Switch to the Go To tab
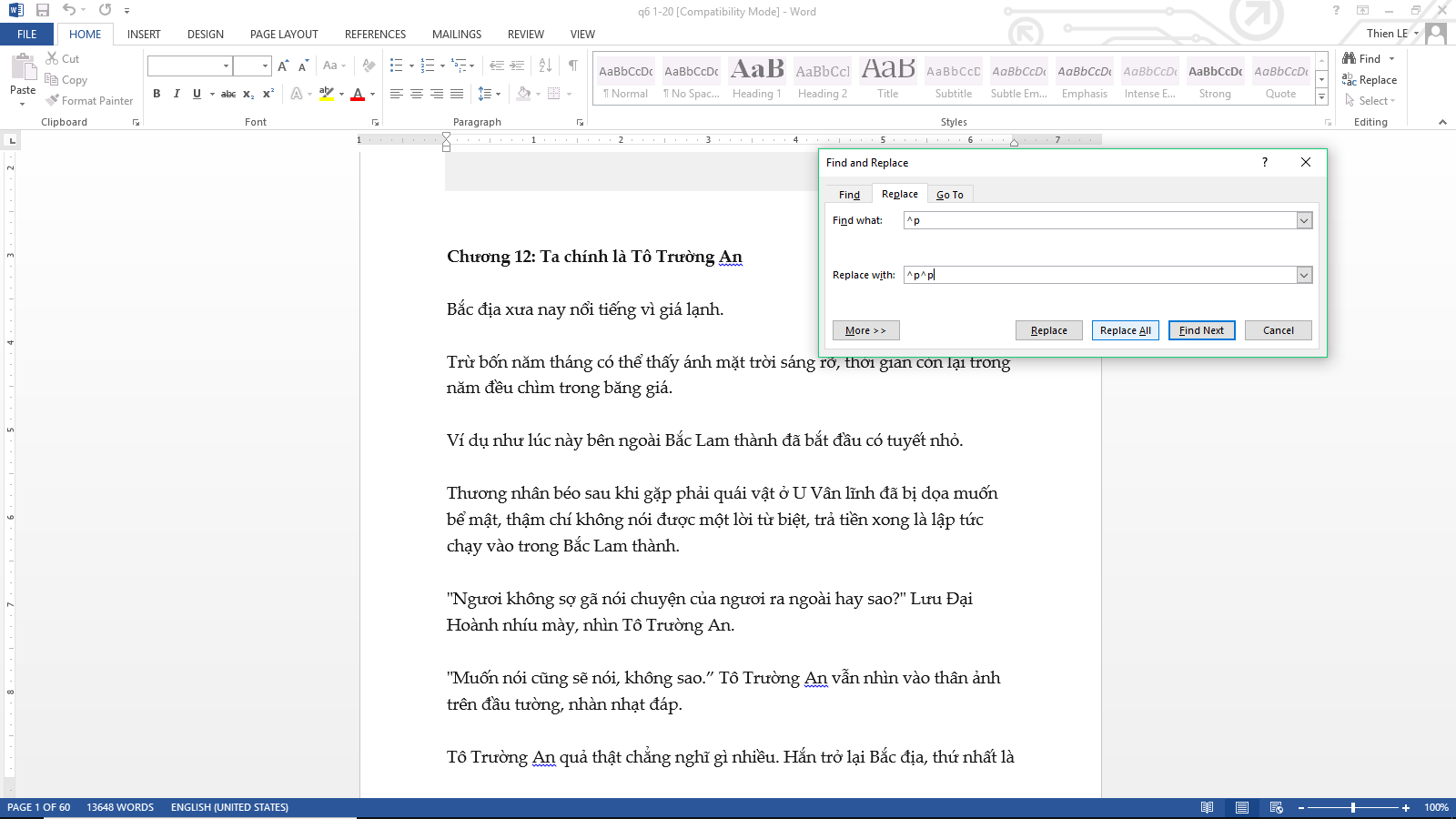The width and height of the screenshot is (1456, 819). [949, 195]
